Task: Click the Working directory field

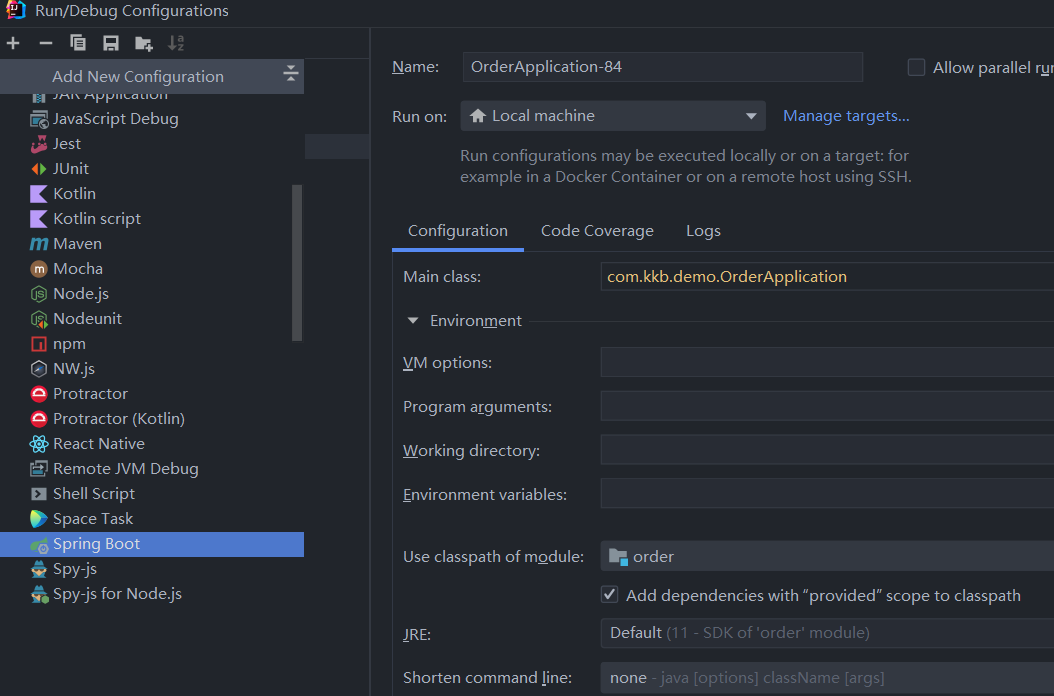Action: point(827,450)
